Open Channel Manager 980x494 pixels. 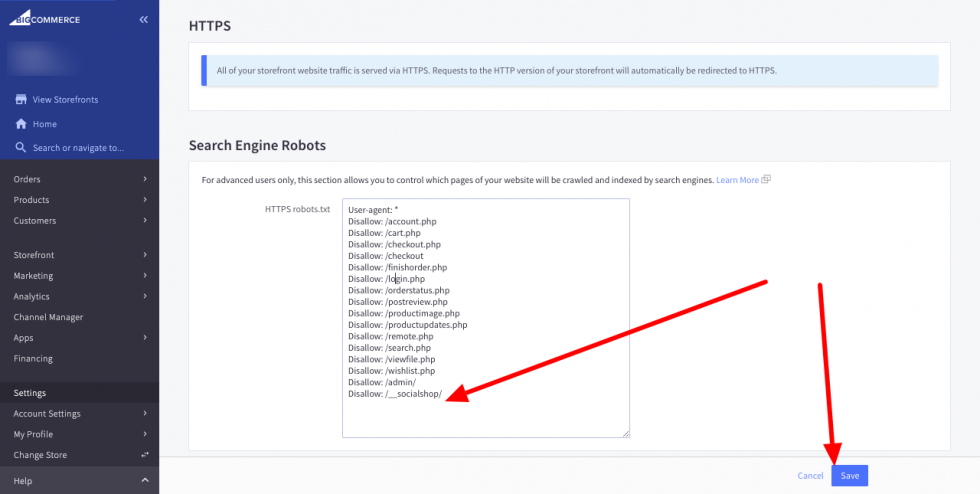[x=48, y=317]
